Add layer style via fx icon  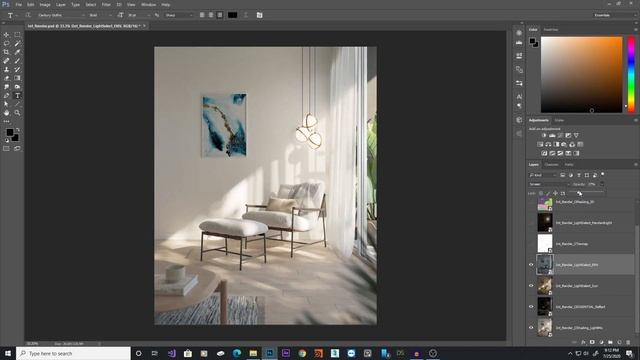point(583,342)
